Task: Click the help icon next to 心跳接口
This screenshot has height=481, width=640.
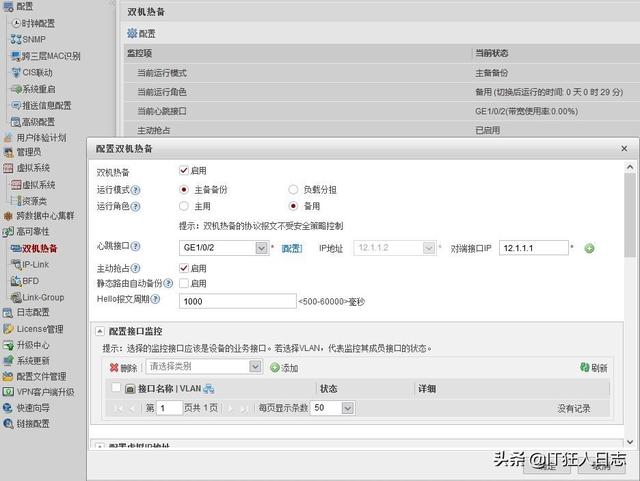Action: (136, 246)
